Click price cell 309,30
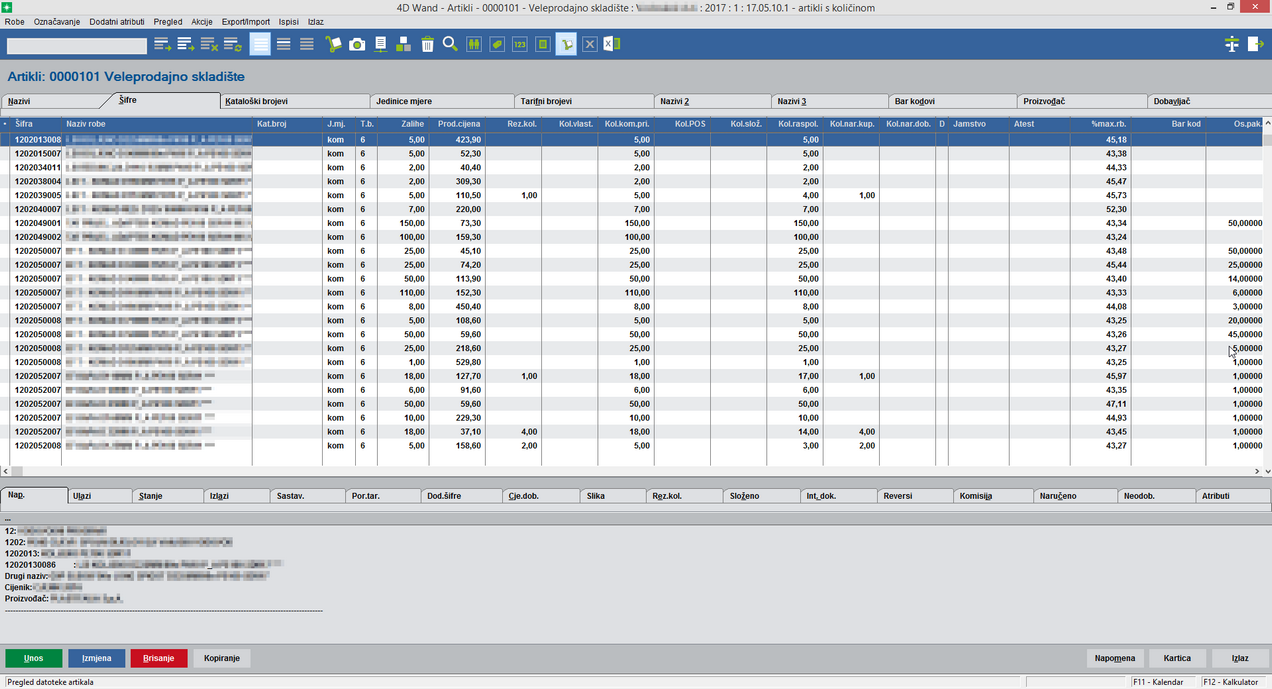1272x689 pixels. pos(458,181)
